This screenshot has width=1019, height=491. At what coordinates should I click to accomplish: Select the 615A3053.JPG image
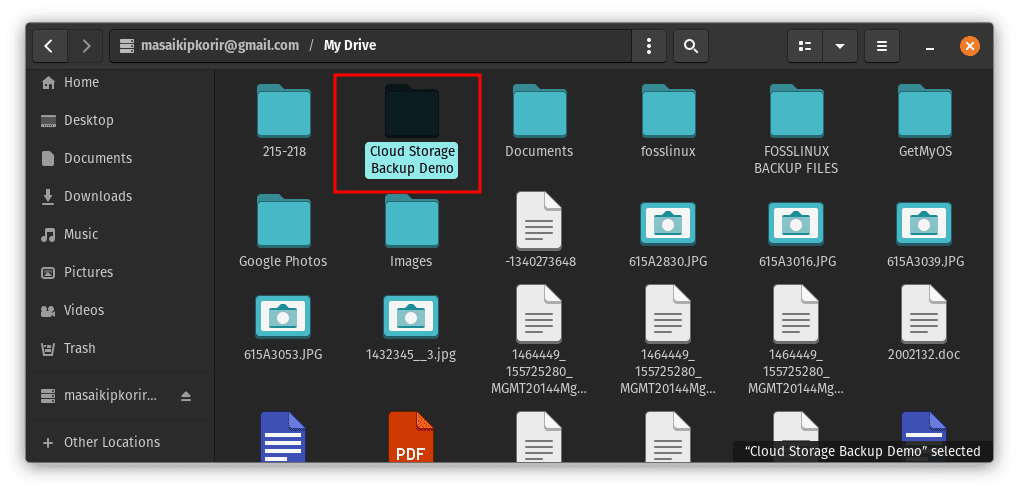(x=283, y=327)
